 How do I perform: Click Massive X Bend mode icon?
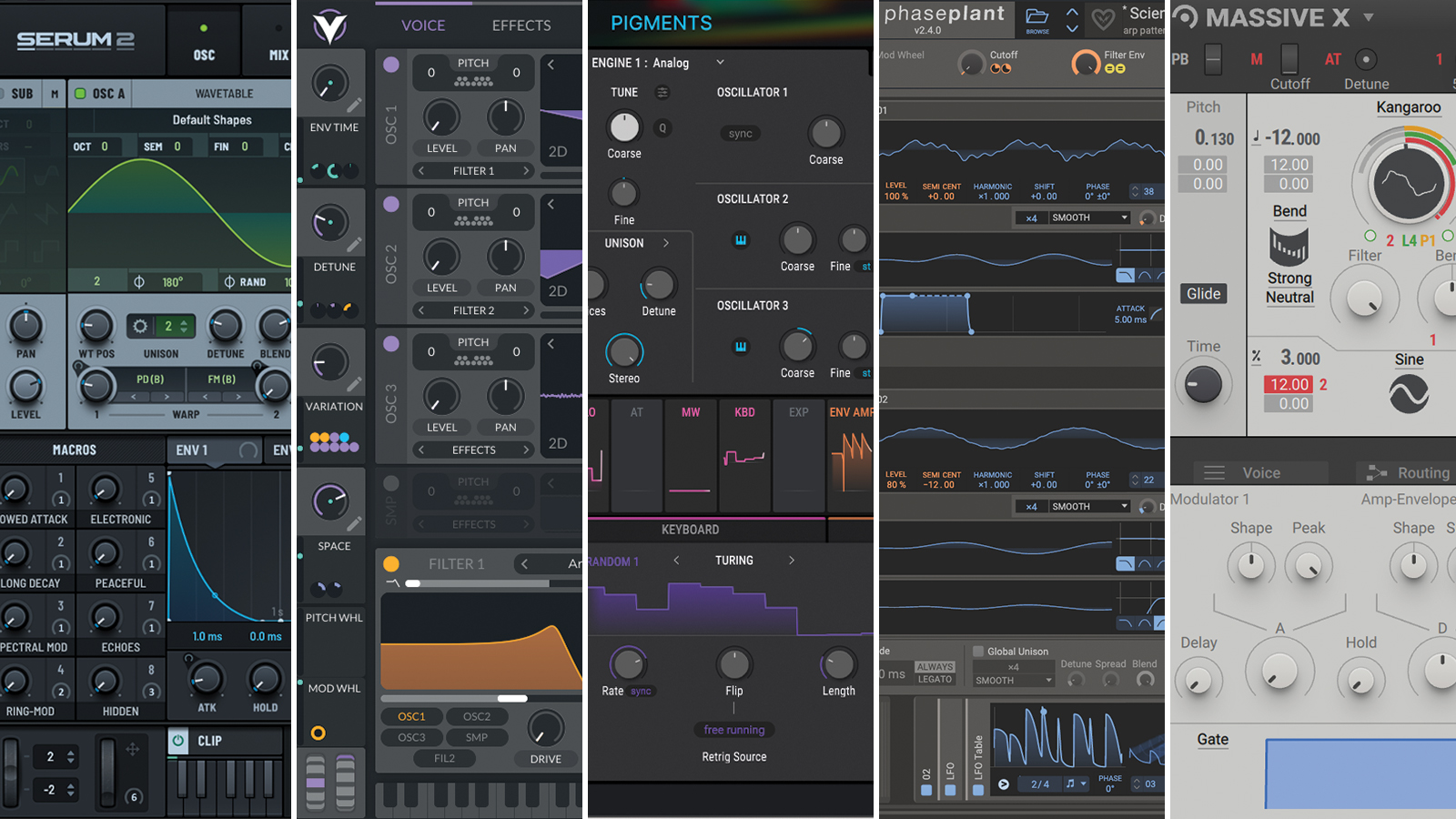(x=1289, y=246)
